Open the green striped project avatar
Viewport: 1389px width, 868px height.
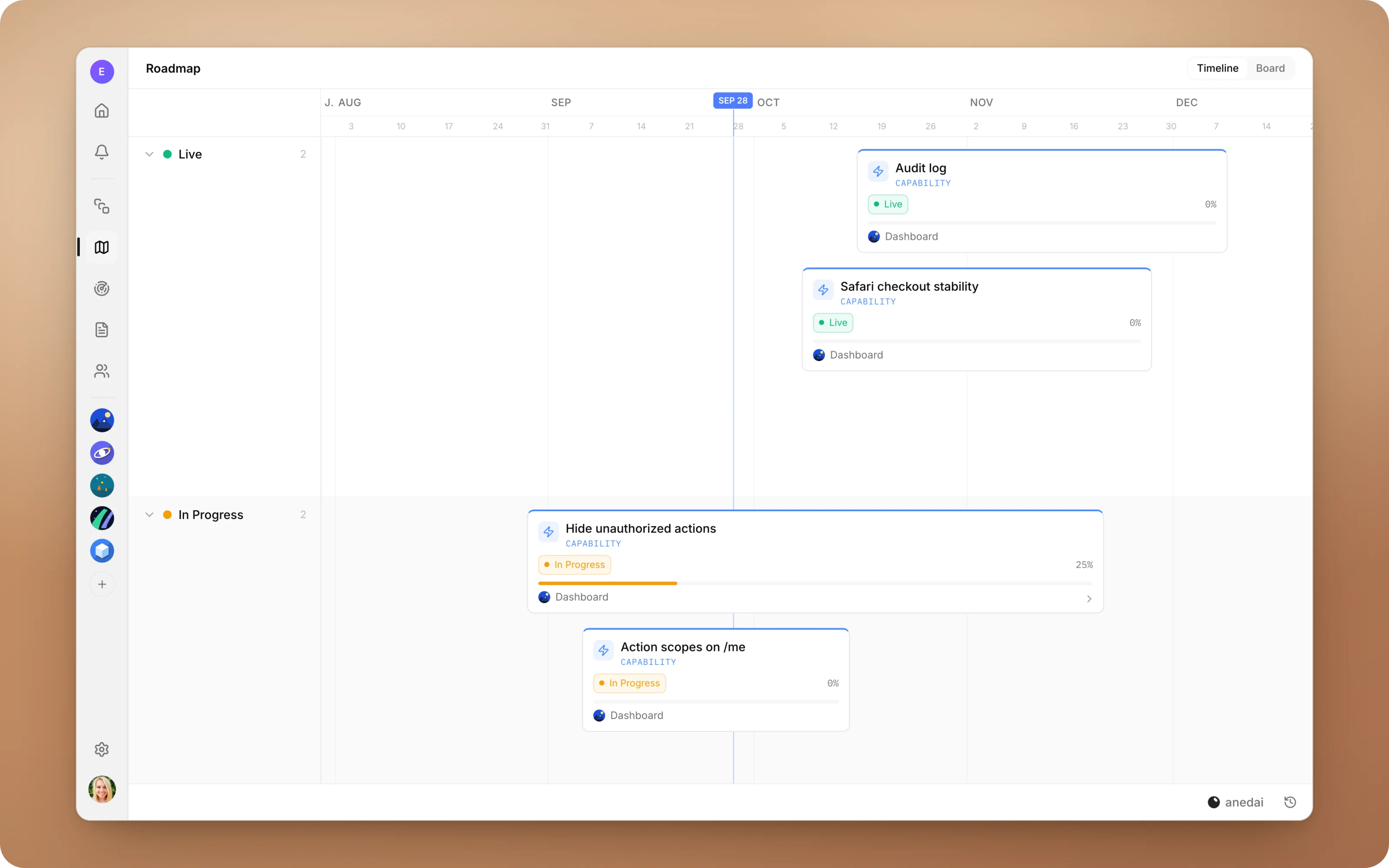(102, 518)
